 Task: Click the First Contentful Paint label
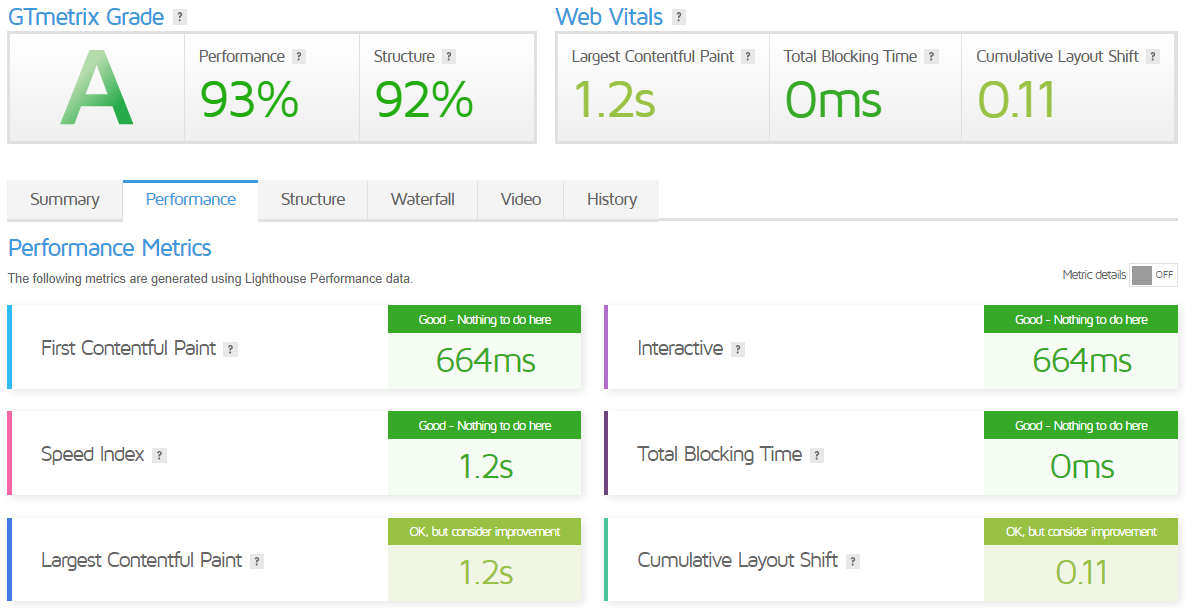(x=128, y=349)
